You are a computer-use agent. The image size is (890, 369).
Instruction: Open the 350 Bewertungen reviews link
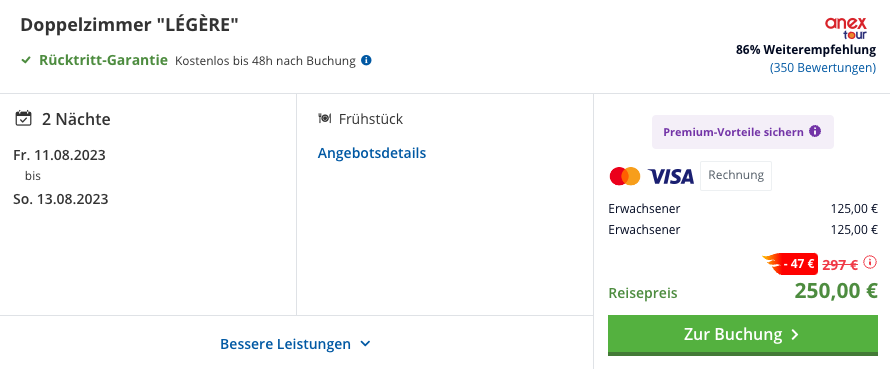coord(822,68)
